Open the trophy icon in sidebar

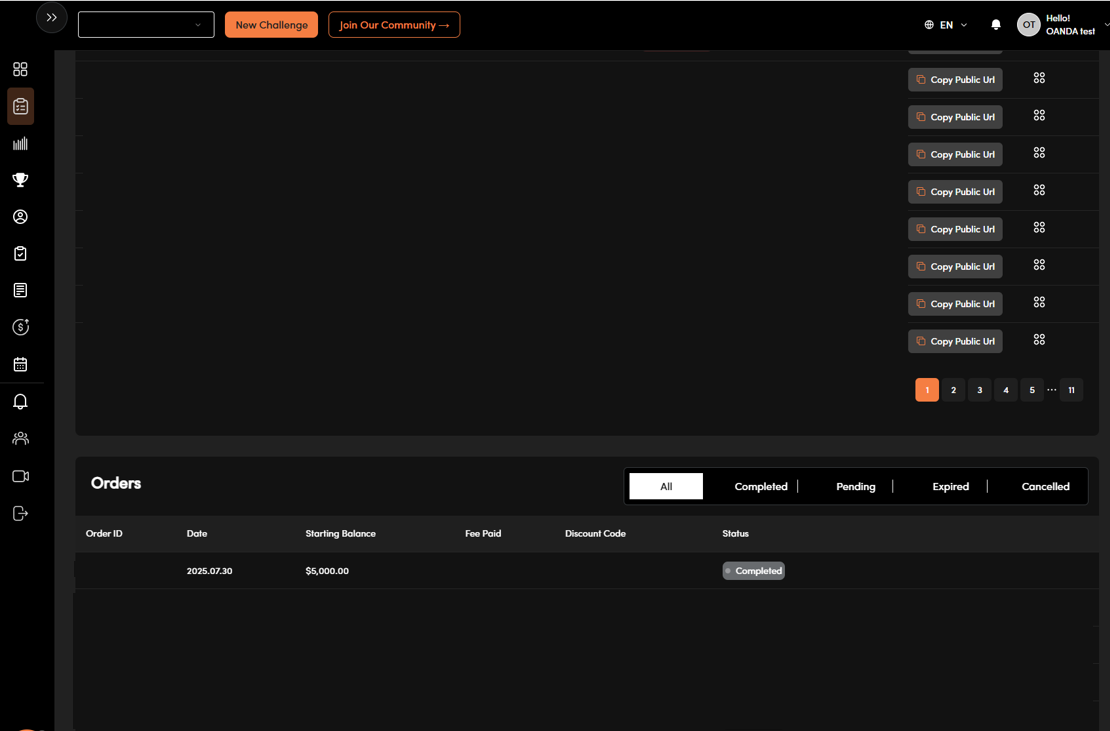coord(20,181)
